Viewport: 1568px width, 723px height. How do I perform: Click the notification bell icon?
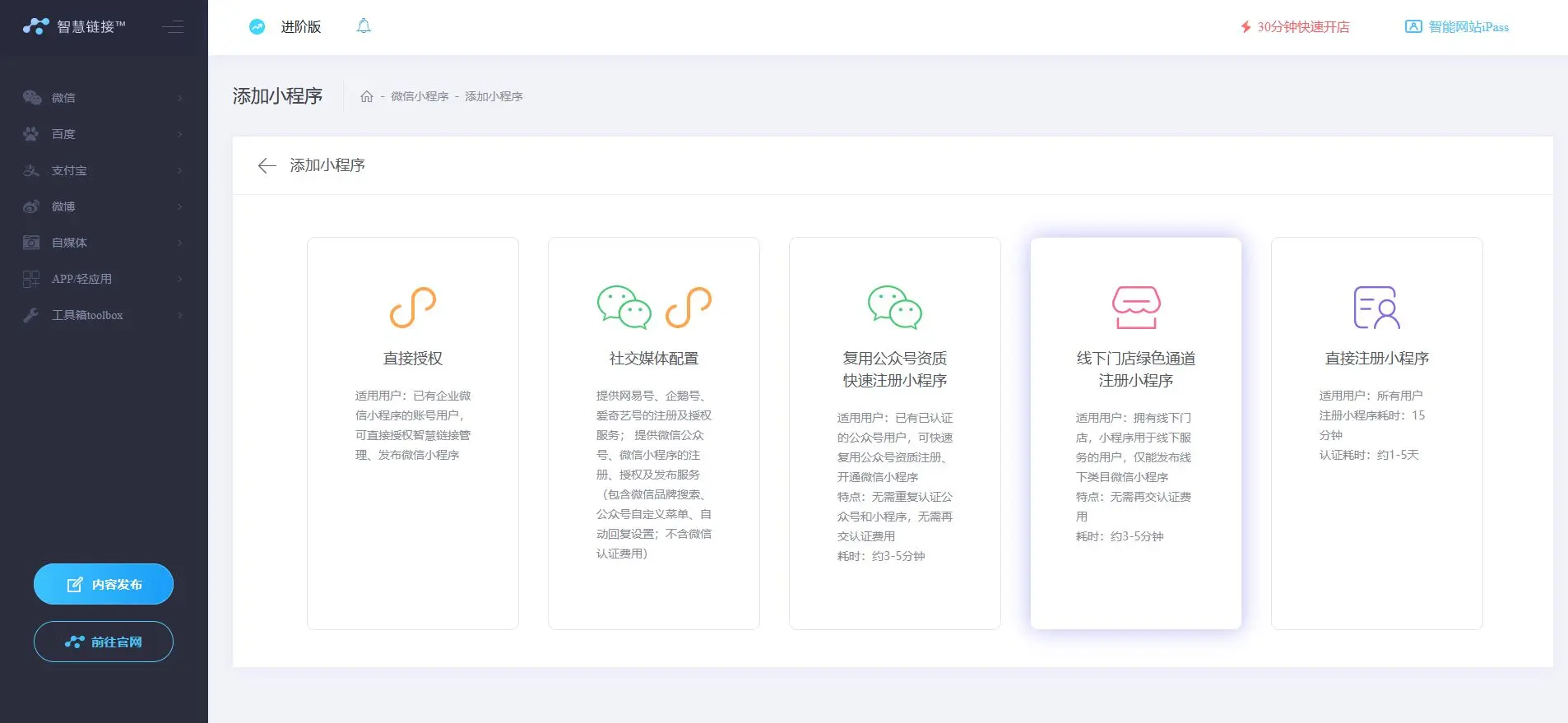[x=364, y=26]
